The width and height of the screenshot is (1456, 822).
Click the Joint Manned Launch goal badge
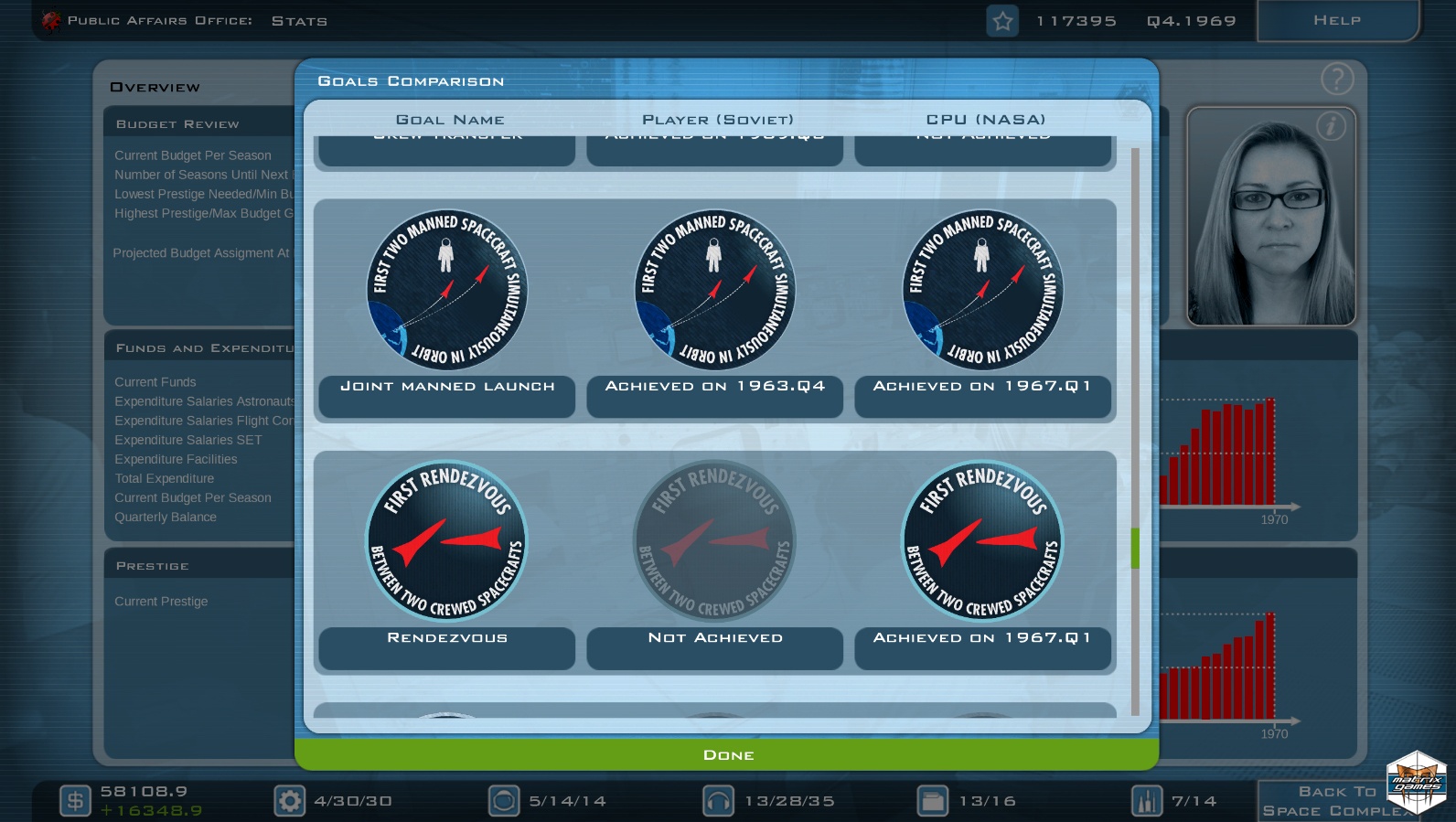(447, 290)
